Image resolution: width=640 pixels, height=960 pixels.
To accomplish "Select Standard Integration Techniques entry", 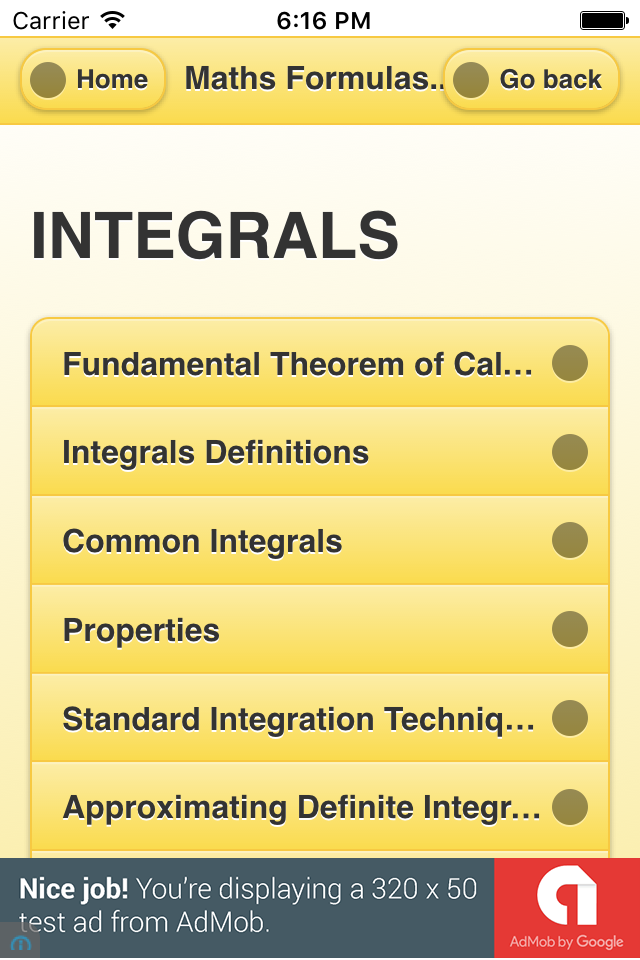I will 298,719.
